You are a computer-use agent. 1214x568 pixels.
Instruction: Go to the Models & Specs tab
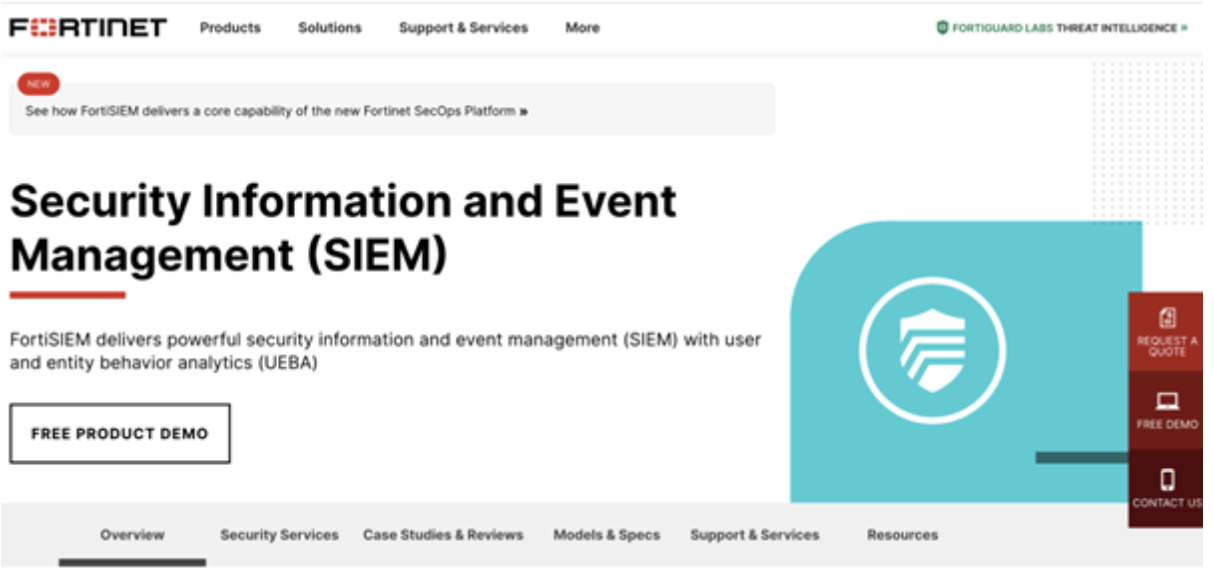[606, 535]
